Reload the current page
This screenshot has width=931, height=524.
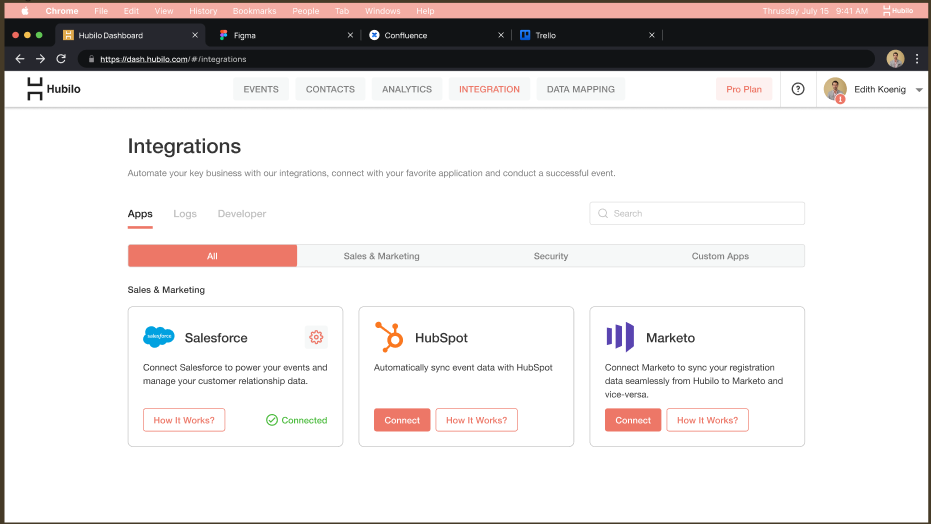(61, 59)
